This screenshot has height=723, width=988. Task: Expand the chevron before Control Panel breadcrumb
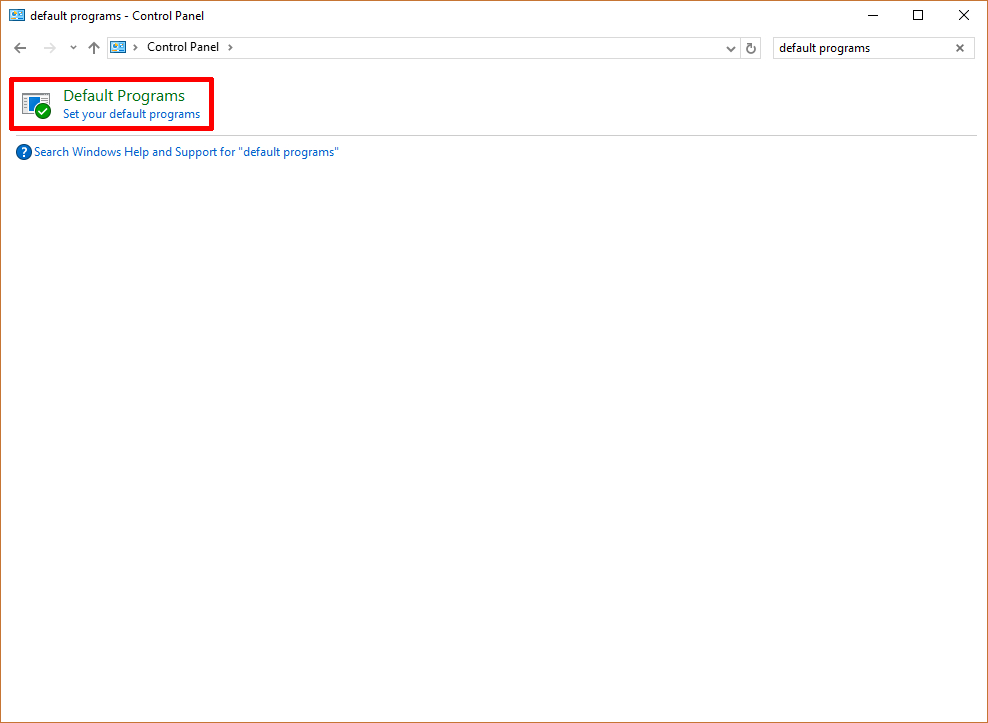coord(136,47)
